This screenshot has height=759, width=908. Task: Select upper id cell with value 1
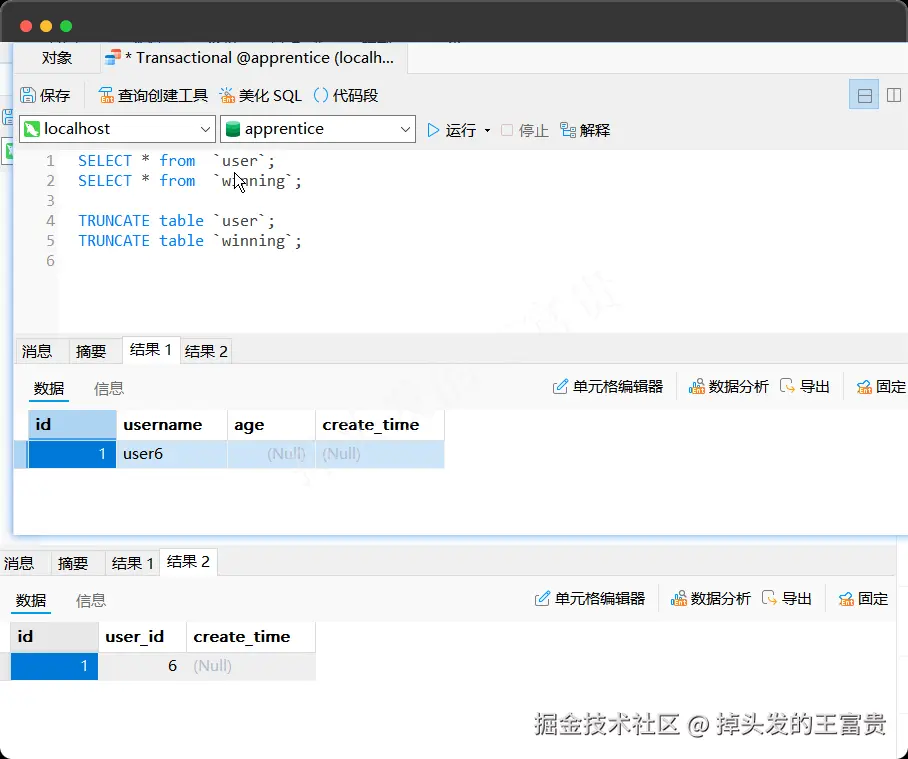[72, 454]
